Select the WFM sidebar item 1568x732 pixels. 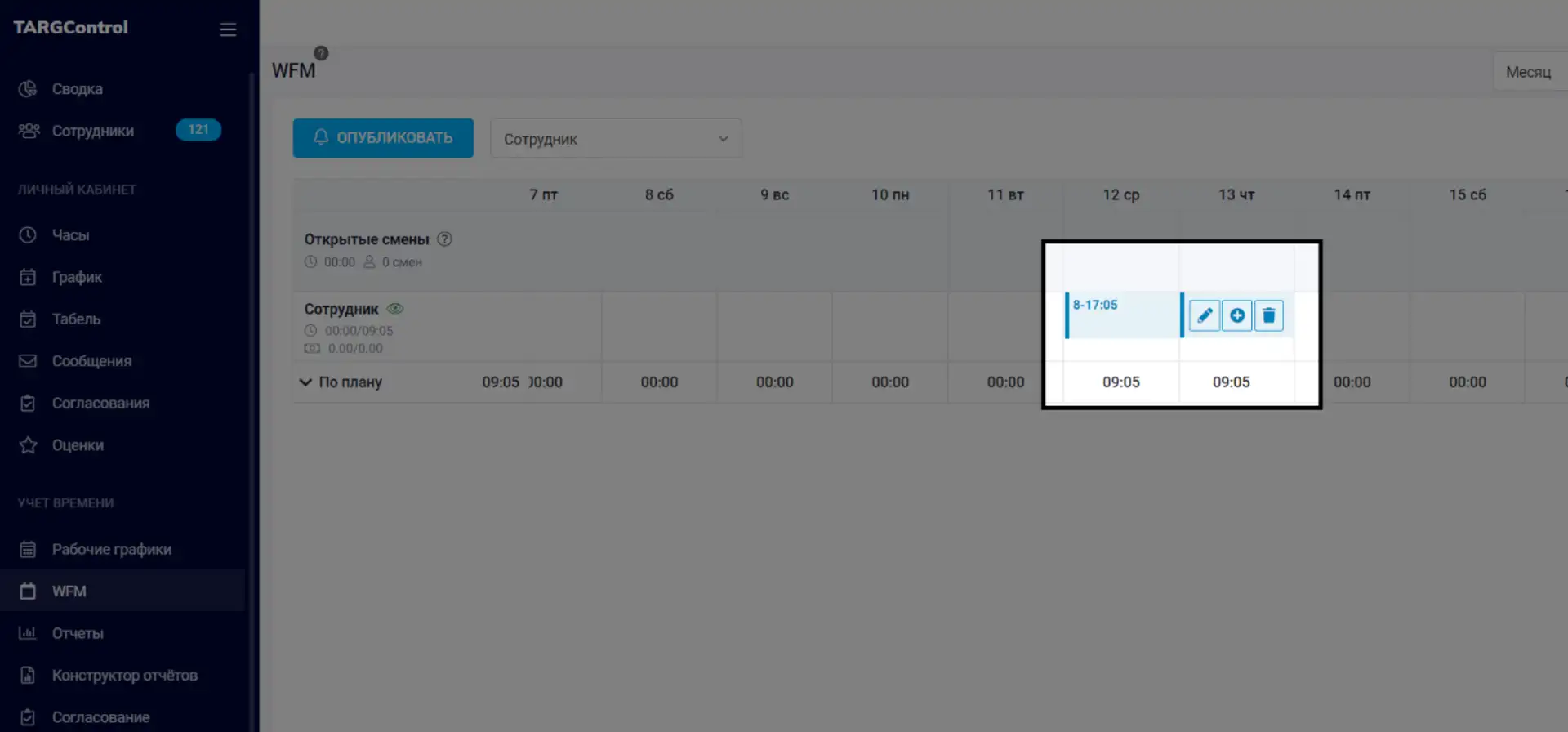click(122, 591)
